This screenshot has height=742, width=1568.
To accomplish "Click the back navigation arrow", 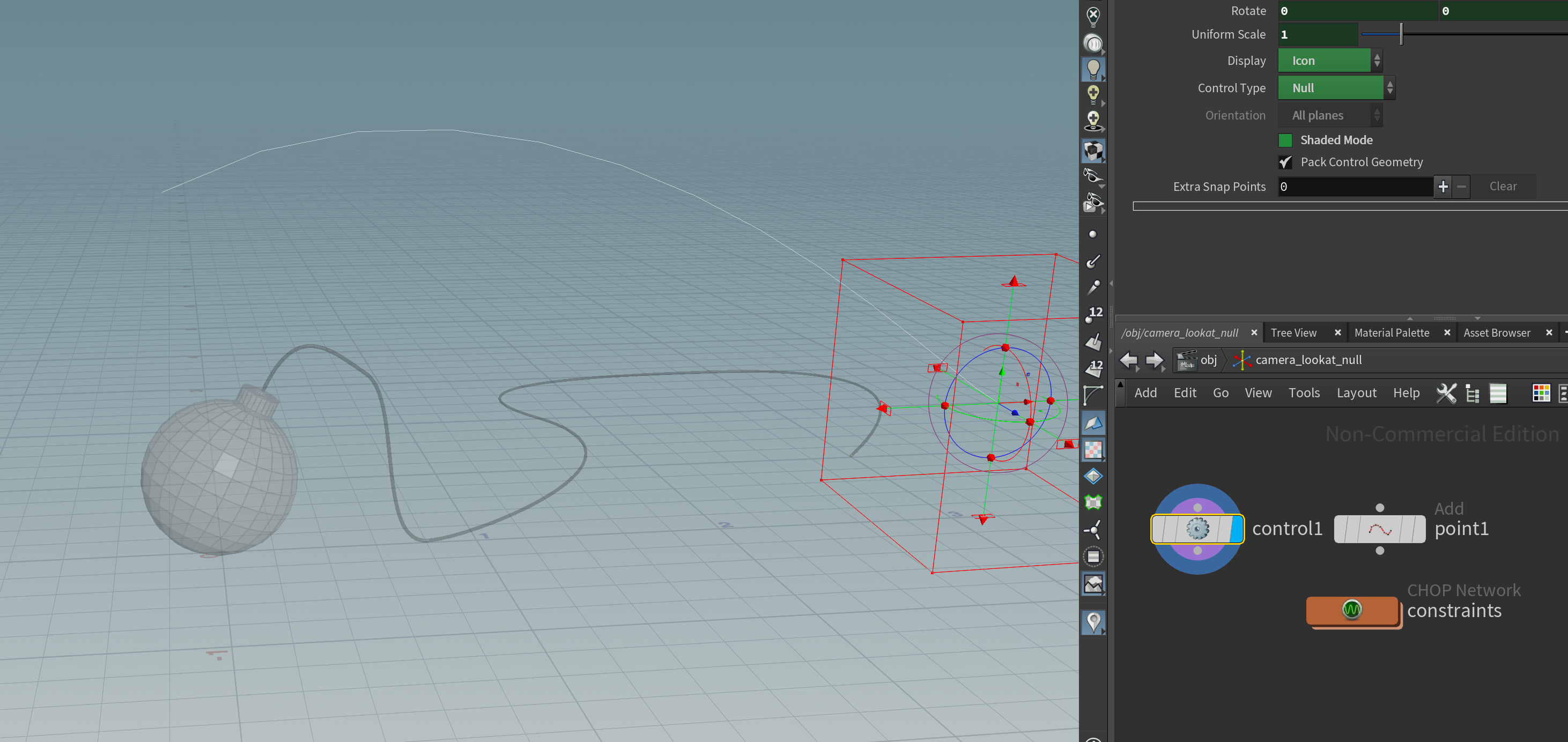I will [x=1128, y=360].
